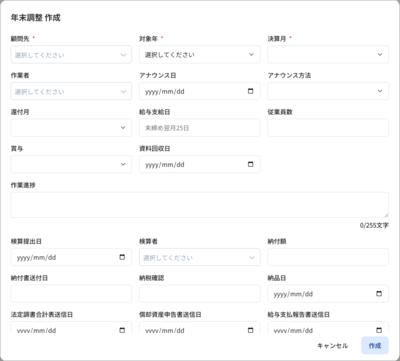Click the 法定調書合計表送信日 label
Screen dimensions: 400x361
tap(42, 314)
